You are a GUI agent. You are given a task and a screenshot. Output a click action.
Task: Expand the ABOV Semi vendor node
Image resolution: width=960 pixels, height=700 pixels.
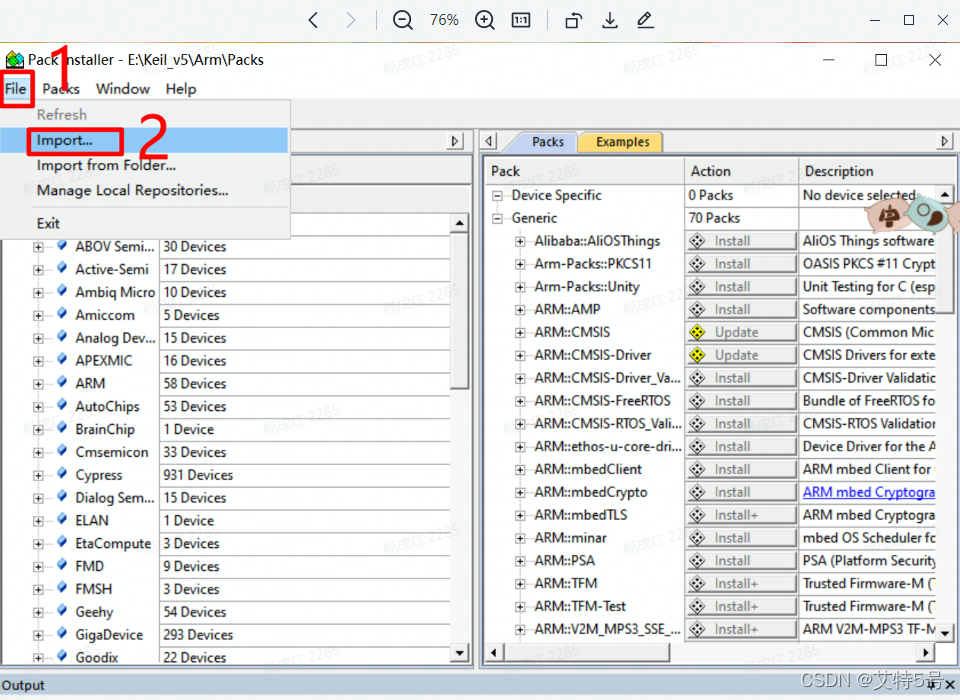click(38, 247)
